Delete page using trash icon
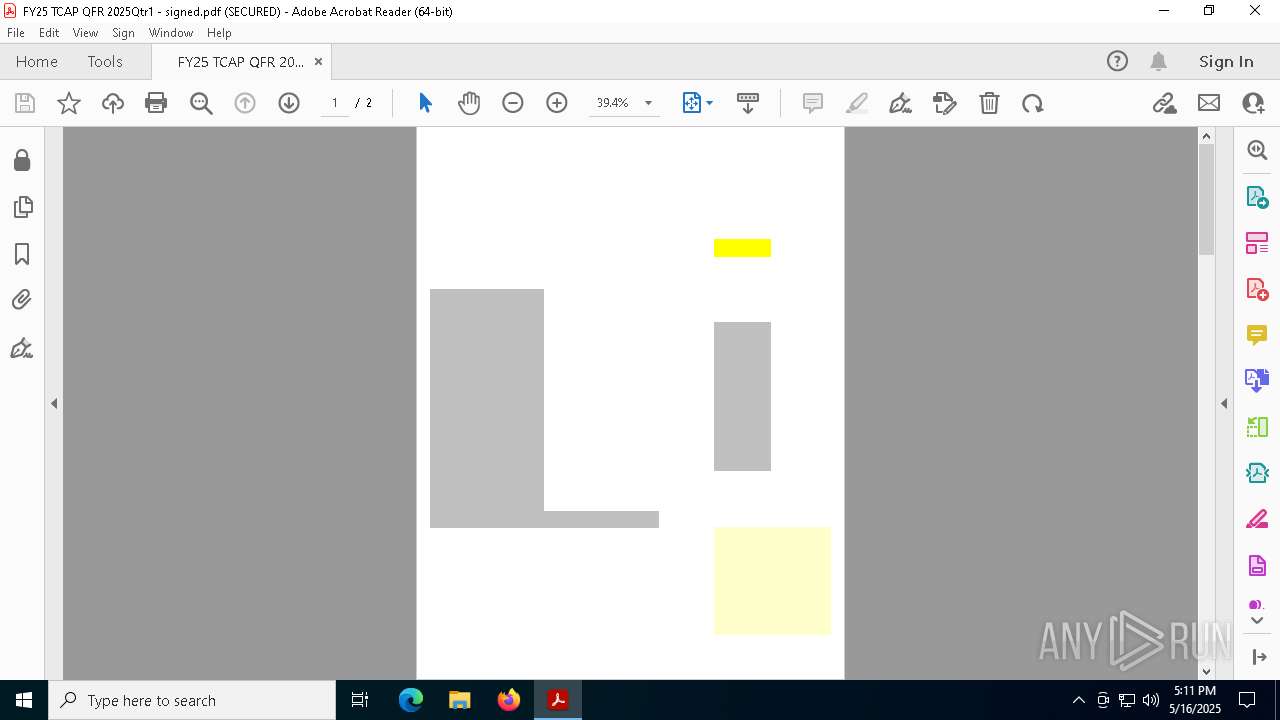1280x720 pixels. [x=989, y=103]
